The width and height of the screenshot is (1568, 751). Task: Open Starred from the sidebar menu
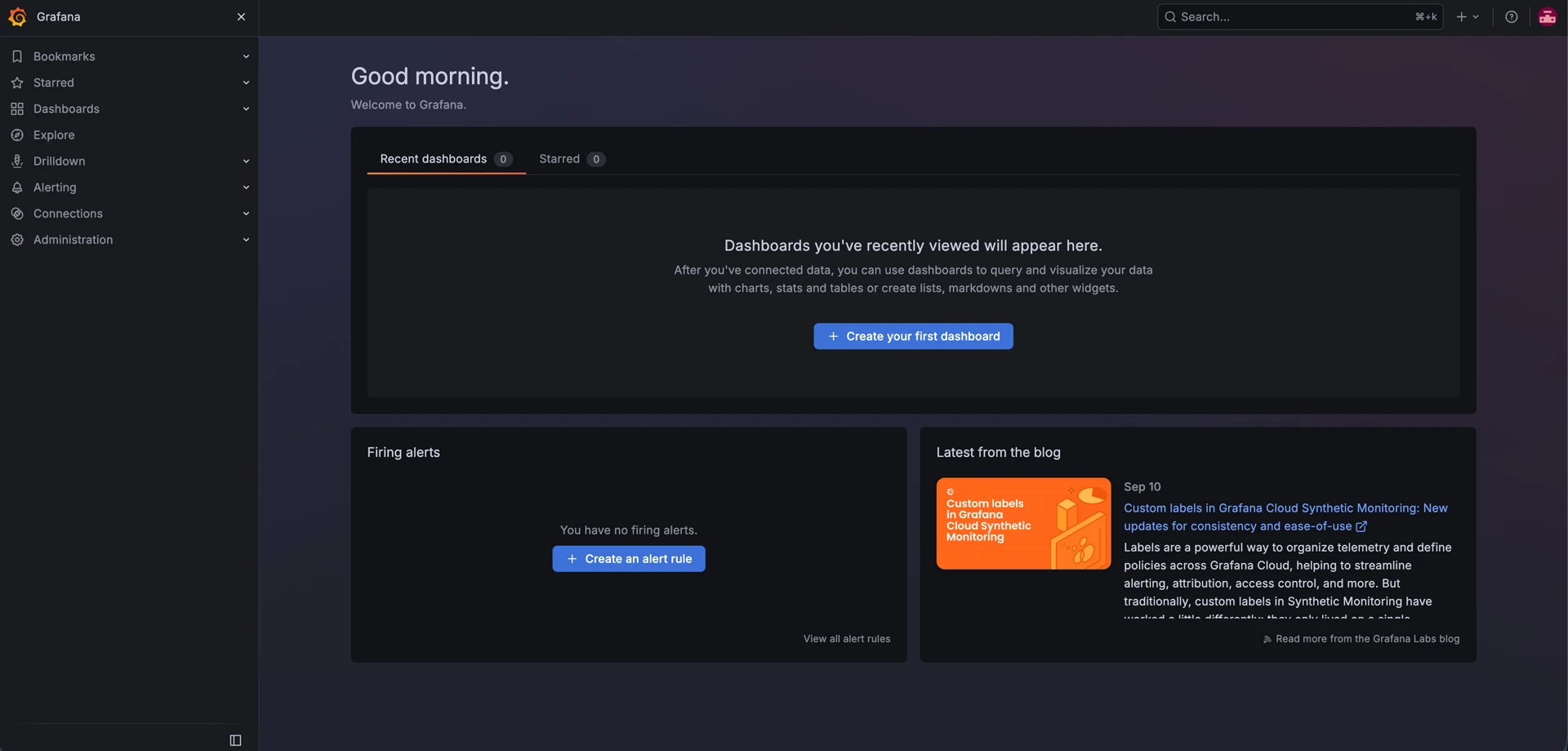54,83
